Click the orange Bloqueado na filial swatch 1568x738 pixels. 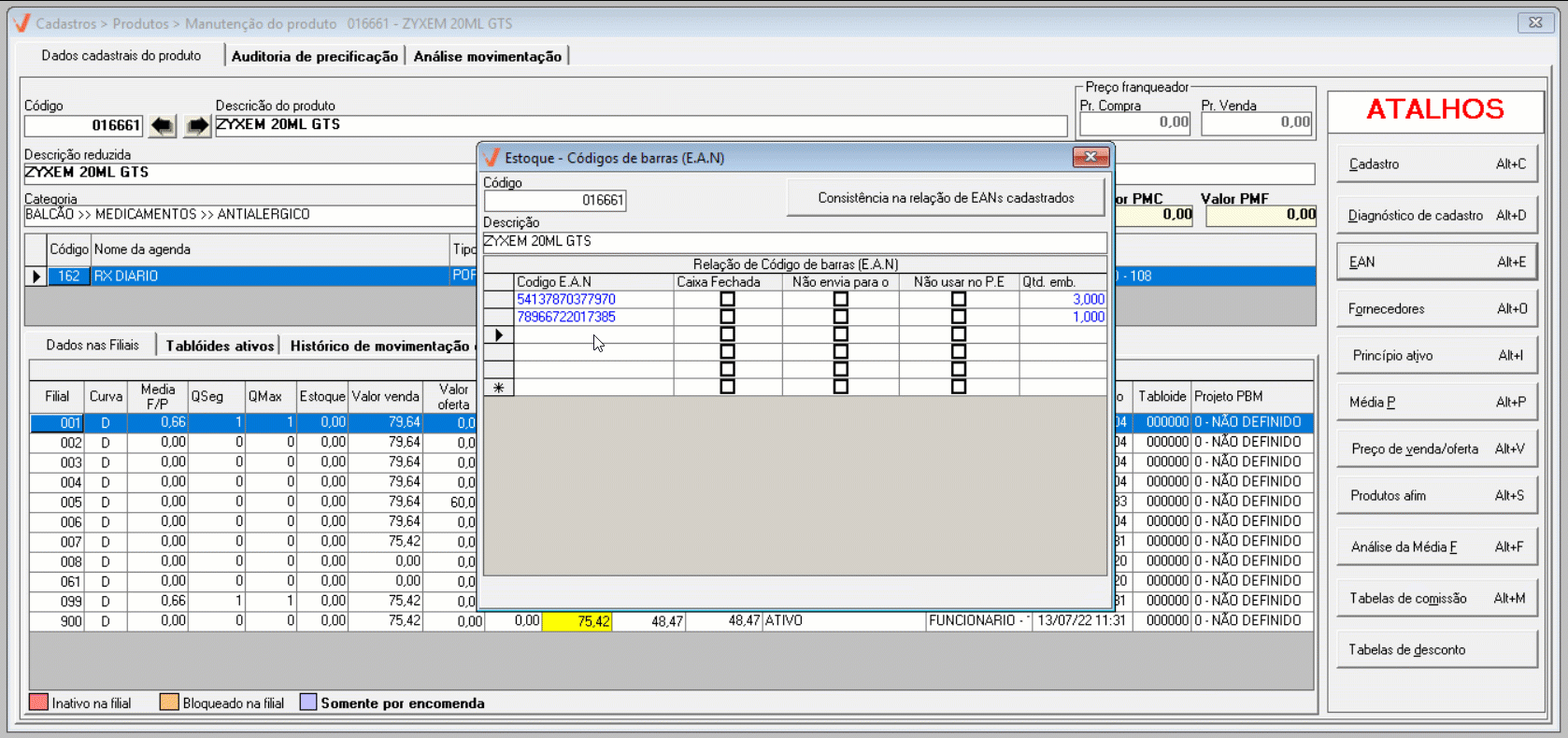tap(169, 703)
